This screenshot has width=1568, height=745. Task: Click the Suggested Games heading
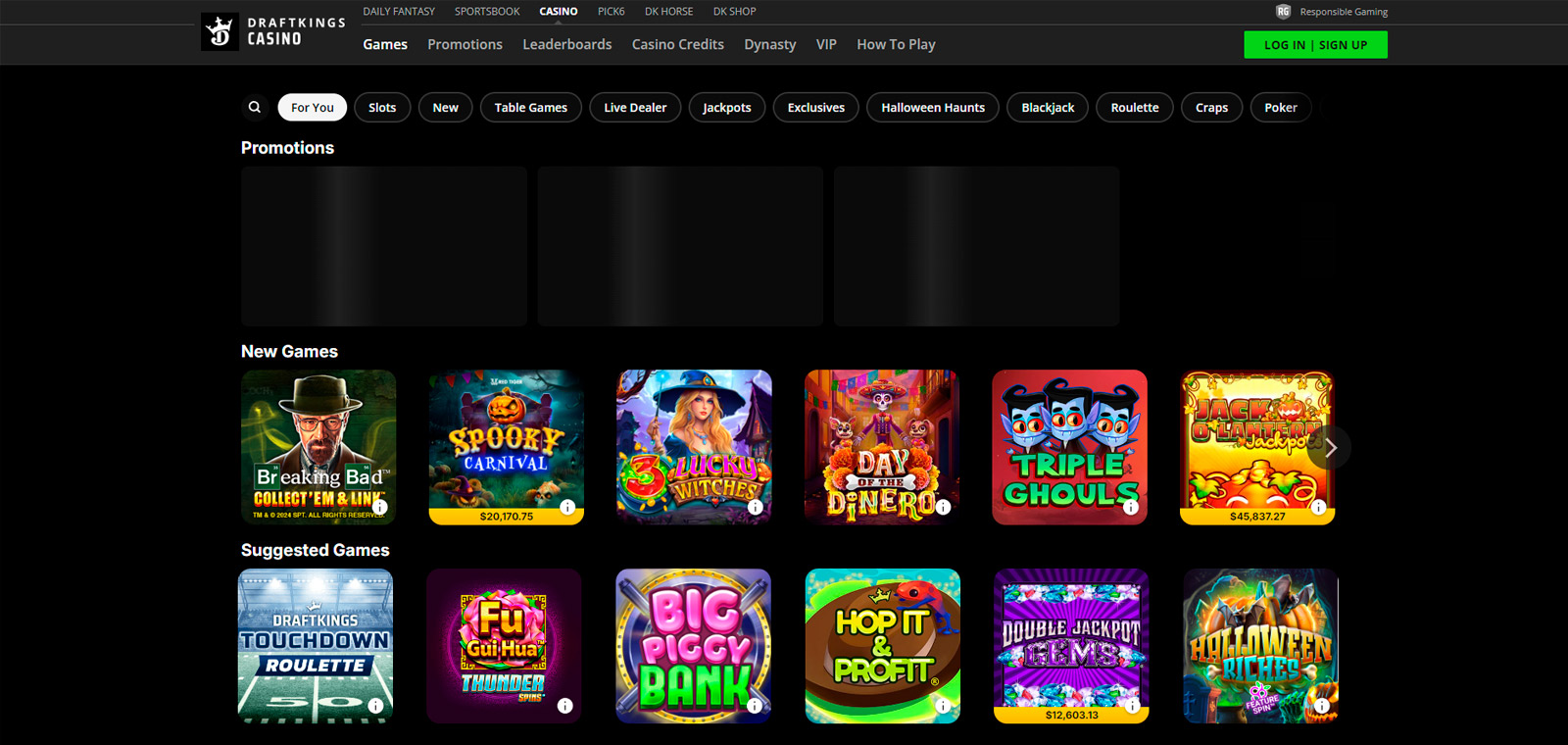[x=316, y=550]
